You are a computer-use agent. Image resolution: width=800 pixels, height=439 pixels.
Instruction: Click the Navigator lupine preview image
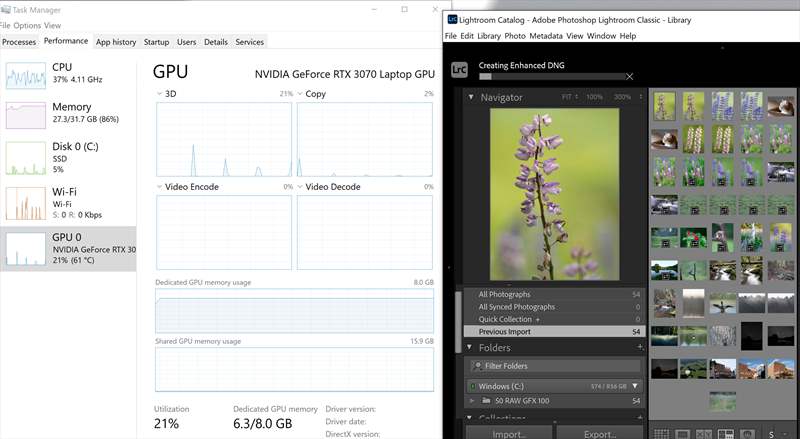555,194
